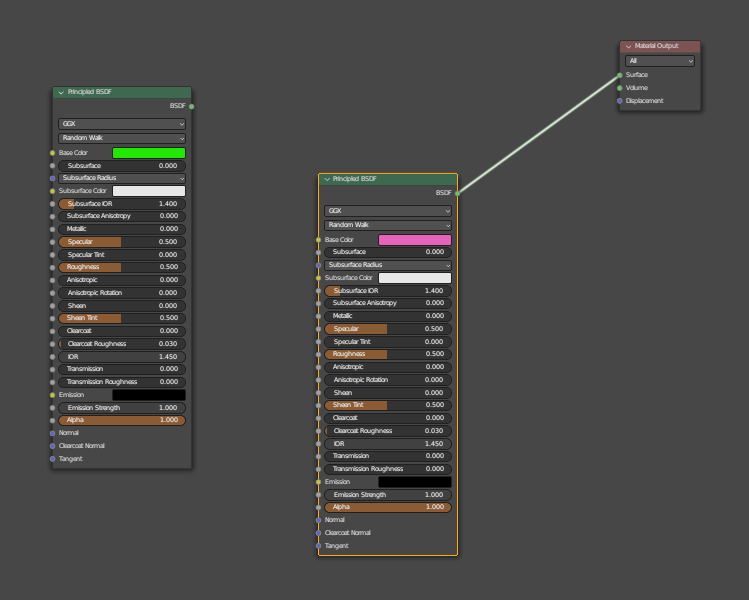Open GGX distribution dropdown in pink node
Screen dimensions: 749x600
click(x=388, y=211)
